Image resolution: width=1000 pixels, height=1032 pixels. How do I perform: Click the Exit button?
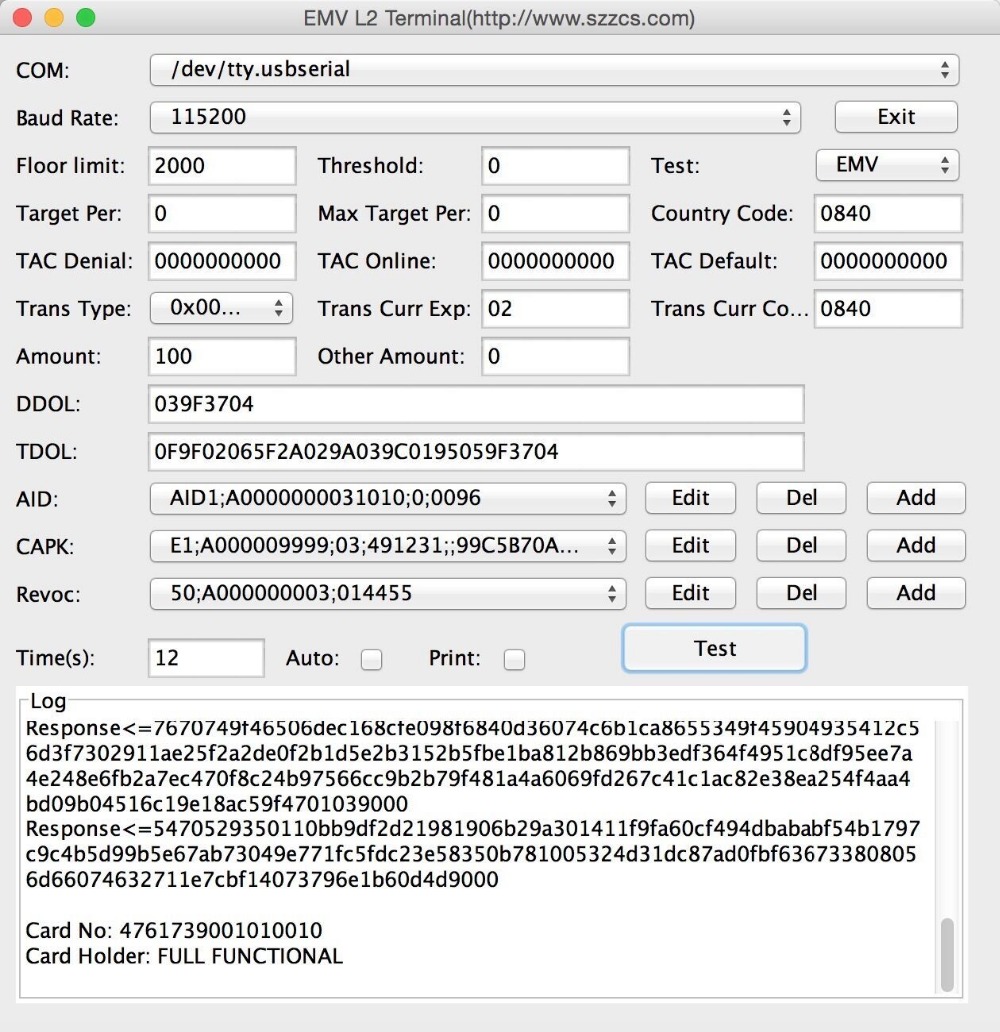pyautogui.click(x=896, y=117)
